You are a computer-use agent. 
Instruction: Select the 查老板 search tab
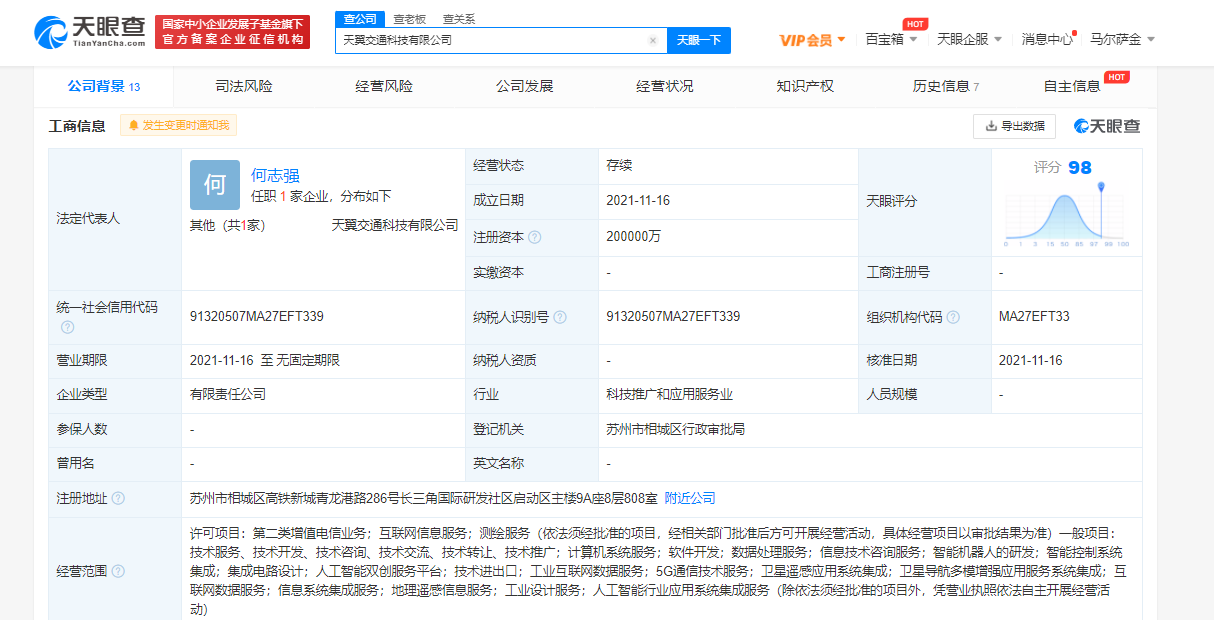click(x=409, y=19)
